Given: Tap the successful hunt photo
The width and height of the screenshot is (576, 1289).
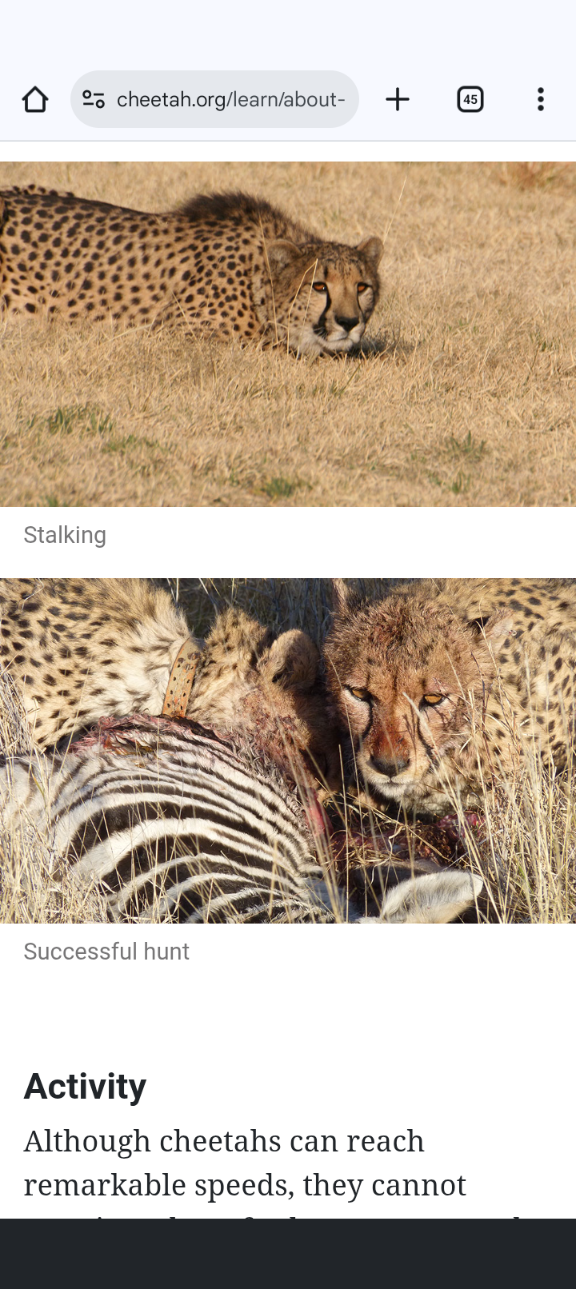Looking at the screenshot, I should (288, 750).
